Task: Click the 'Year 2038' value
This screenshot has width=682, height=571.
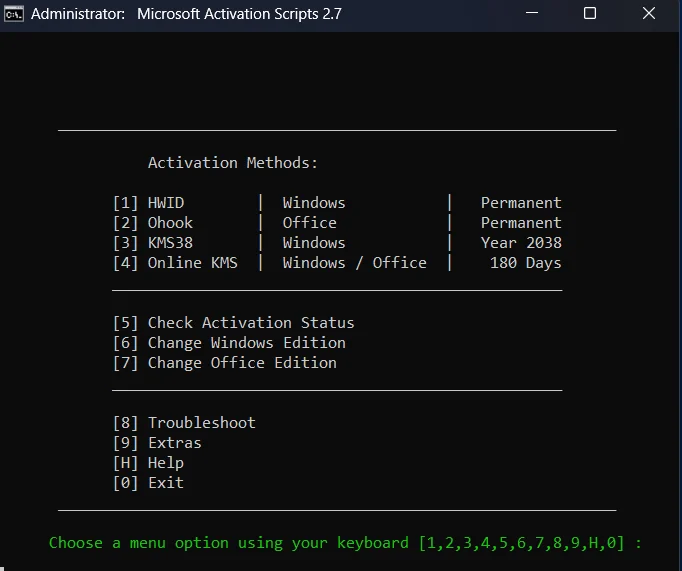Action: coord(521,243)
